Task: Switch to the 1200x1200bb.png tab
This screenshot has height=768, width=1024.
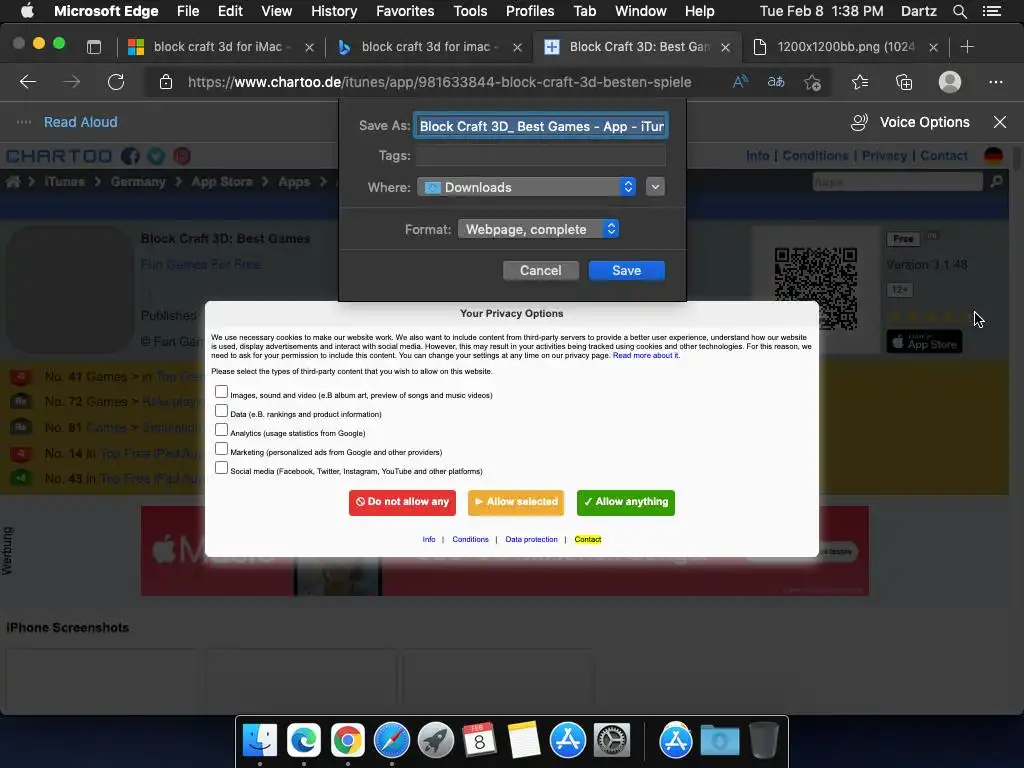Action: pos(846,46)
